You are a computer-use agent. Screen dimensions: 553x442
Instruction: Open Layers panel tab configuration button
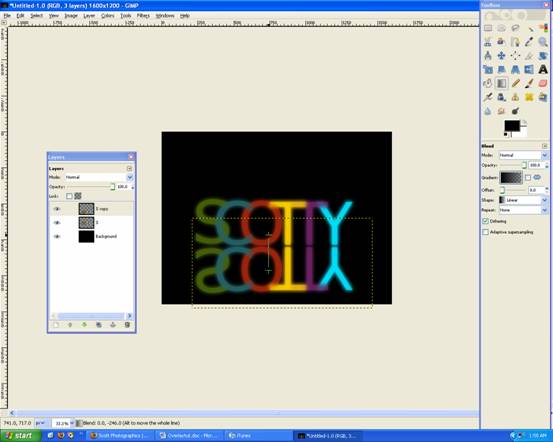(x=129, y=169)
